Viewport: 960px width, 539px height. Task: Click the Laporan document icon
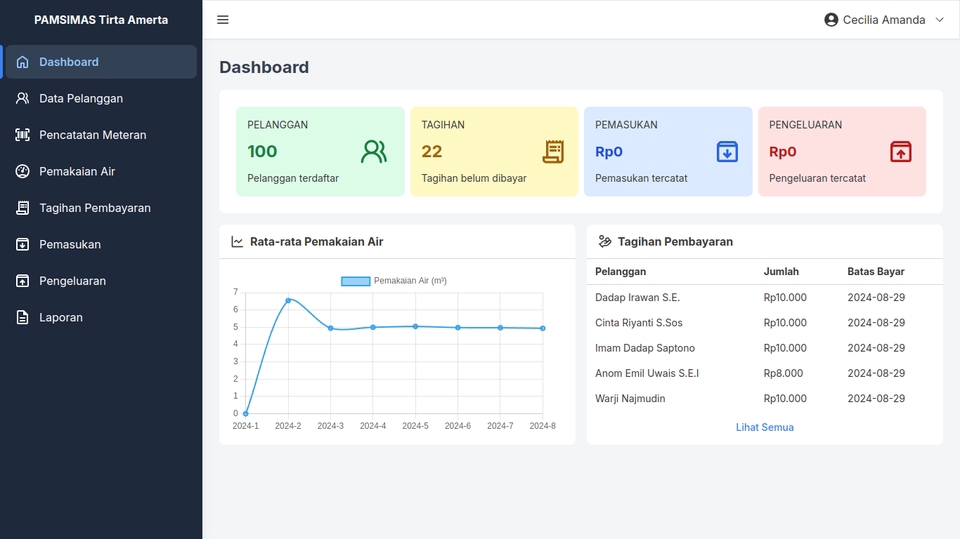[x=23, y=317]
